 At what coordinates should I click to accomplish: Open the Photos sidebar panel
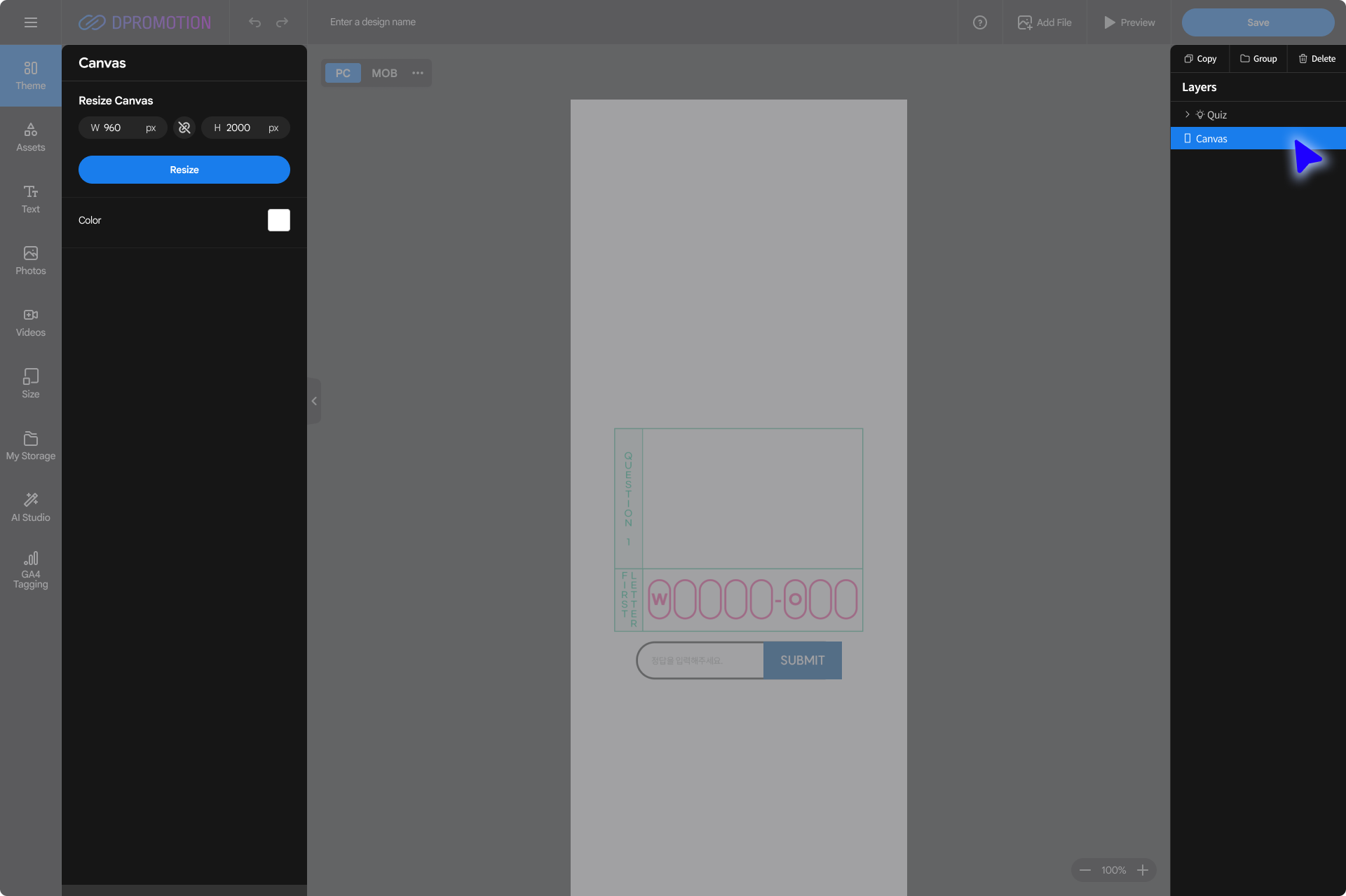[x=30, y=260]
